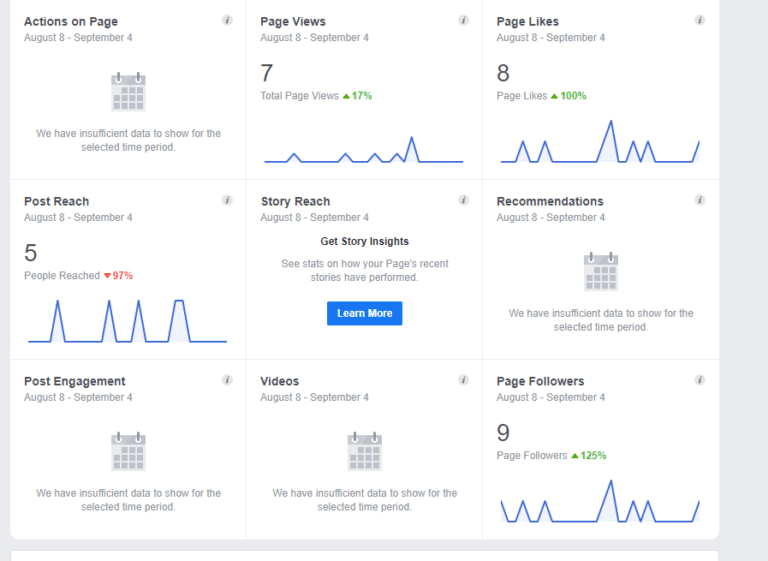Open the Post Reach title

(56, 201)
